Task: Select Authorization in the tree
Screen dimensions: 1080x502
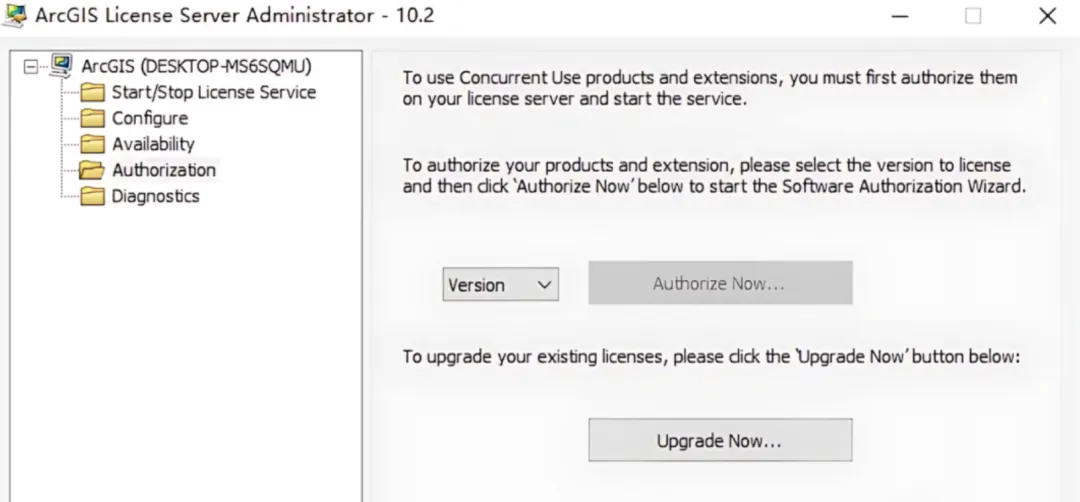Action: (163, 170)
